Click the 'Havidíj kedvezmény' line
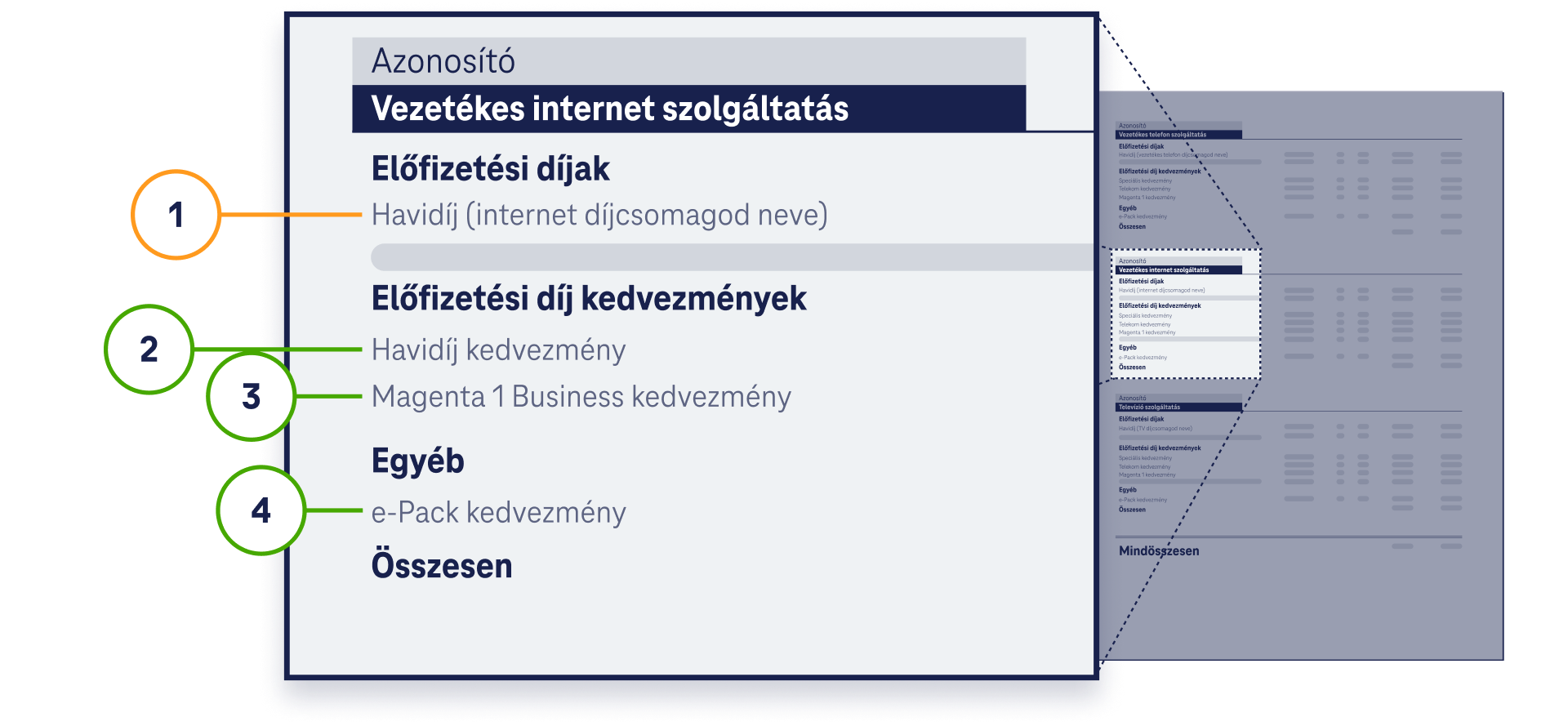Screen dimensions: 1568x726 [498, 350]
